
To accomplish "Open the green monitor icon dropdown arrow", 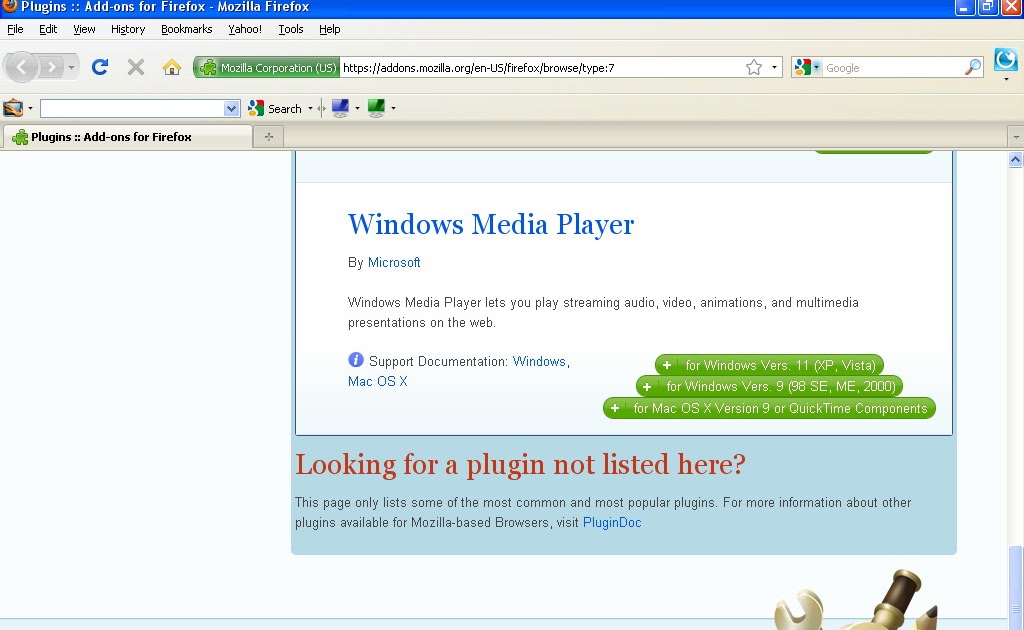I will [393, 108].
